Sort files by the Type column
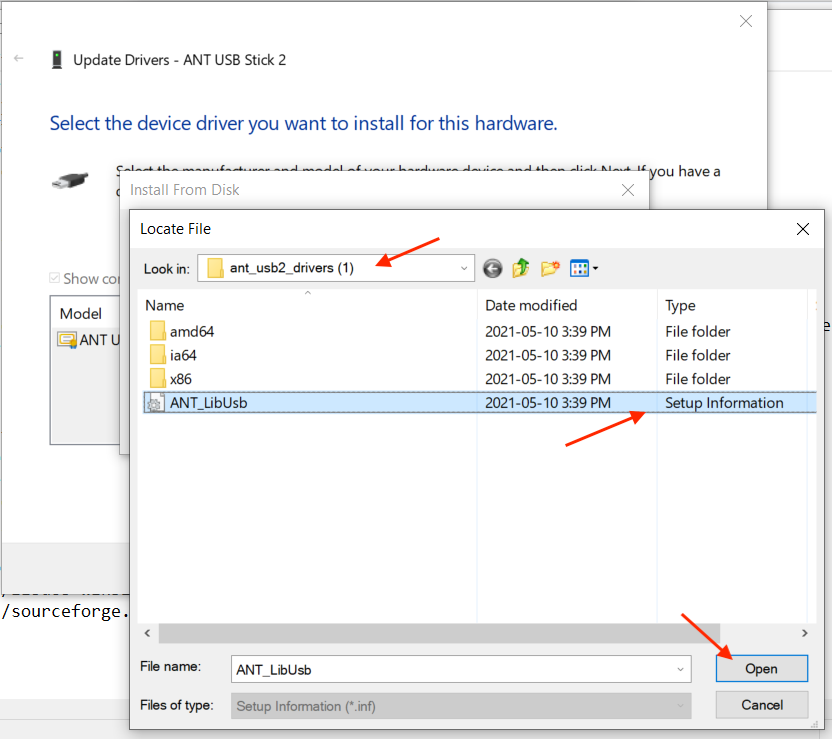 (x=680, y=306)
